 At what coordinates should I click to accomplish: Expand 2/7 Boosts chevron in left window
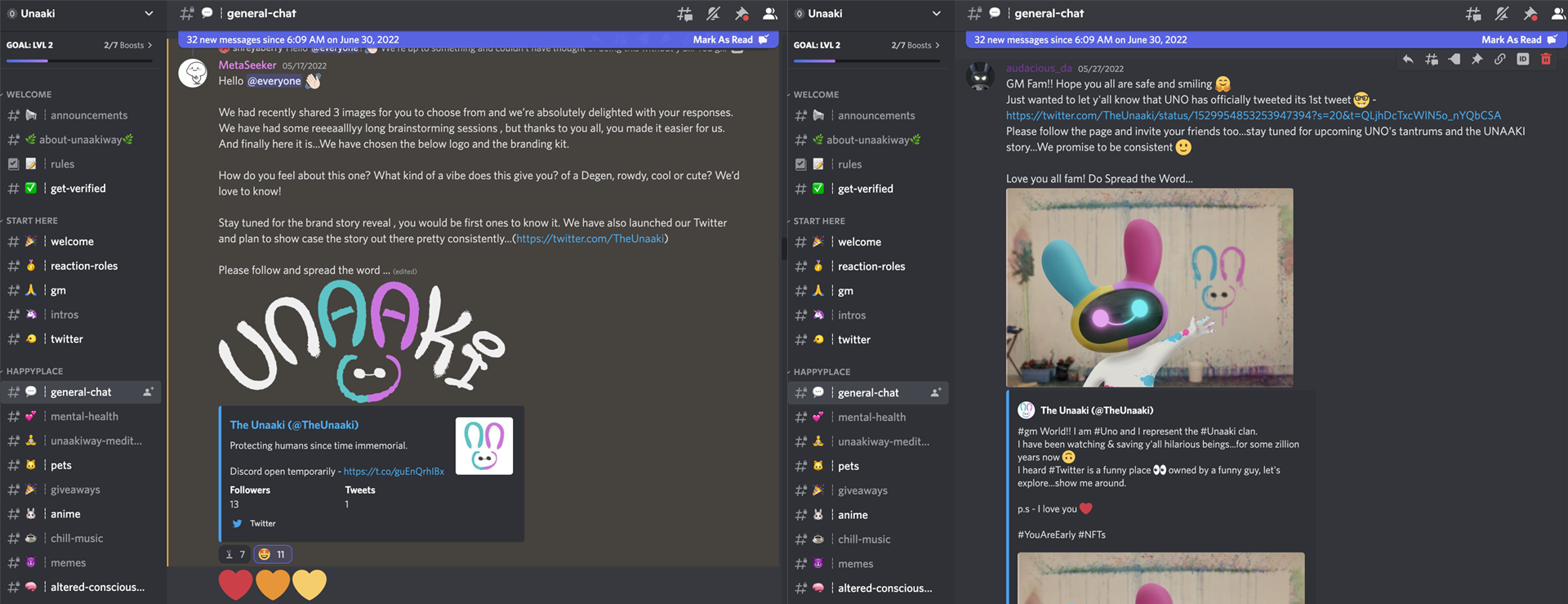pyautogui.click(x=150, y=46)
